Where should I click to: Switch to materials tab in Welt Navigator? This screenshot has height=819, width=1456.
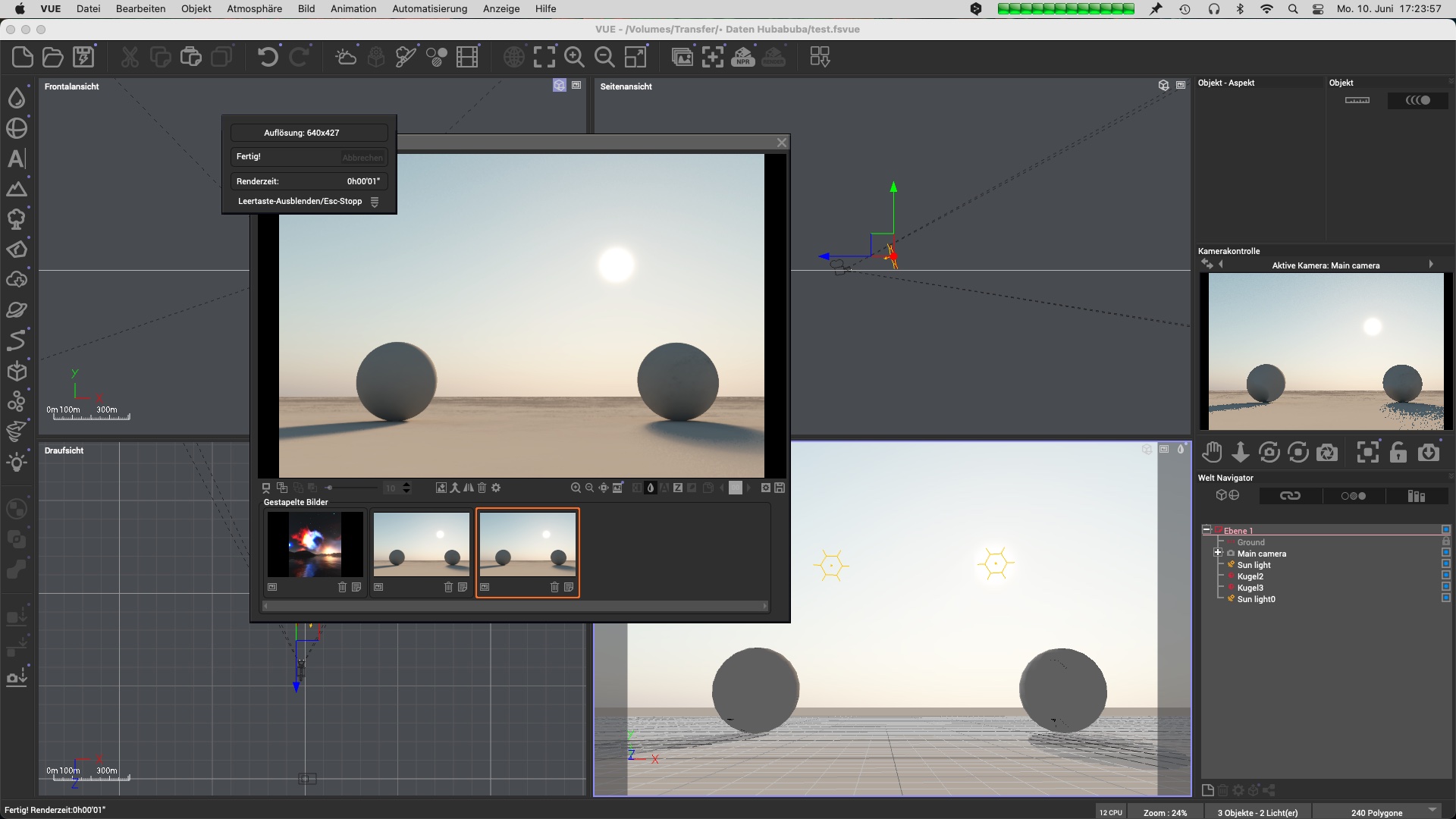pyautogui.click(x=1353, y=496)
